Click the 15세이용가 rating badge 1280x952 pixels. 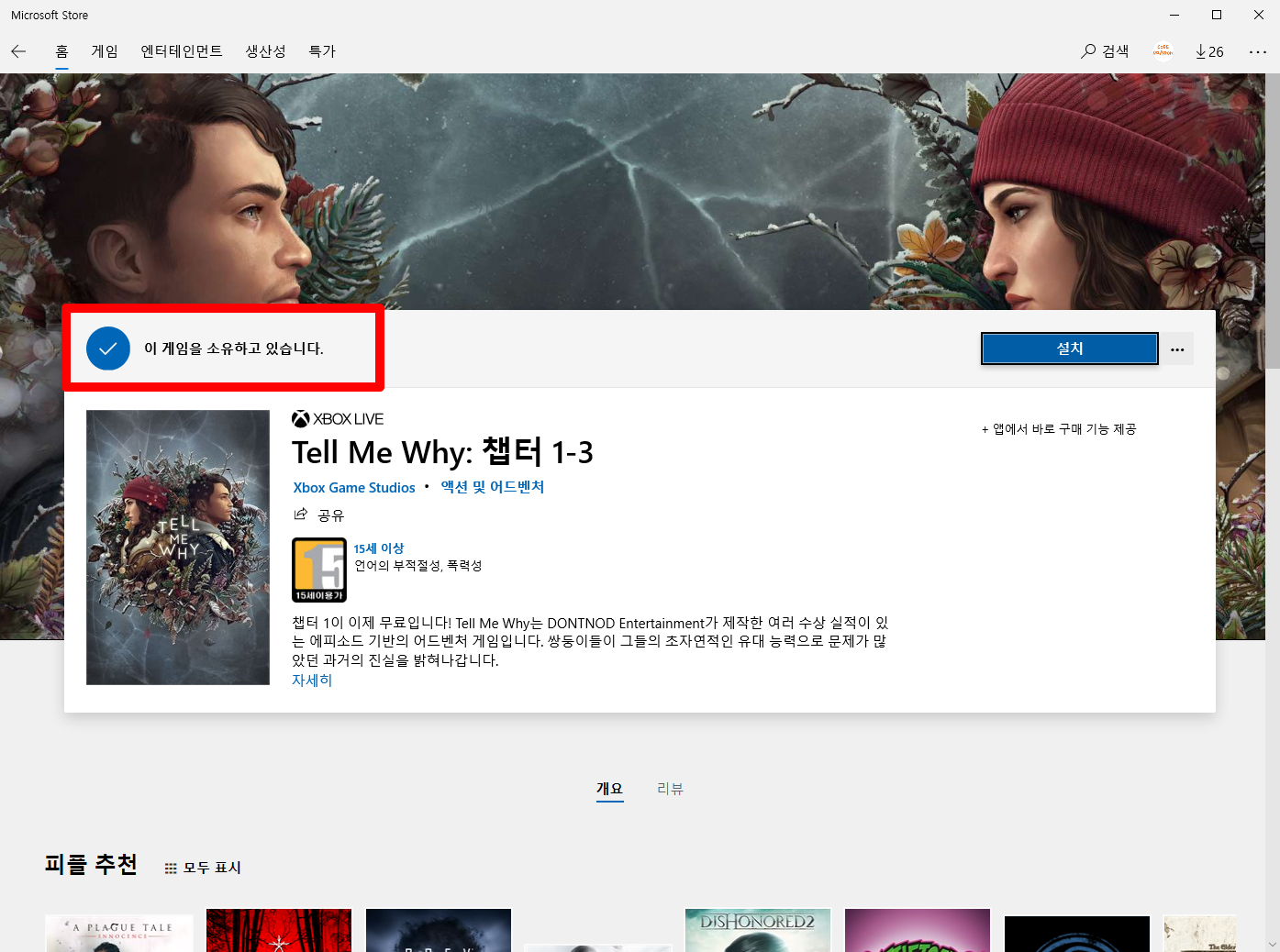(x=319, y=570)
